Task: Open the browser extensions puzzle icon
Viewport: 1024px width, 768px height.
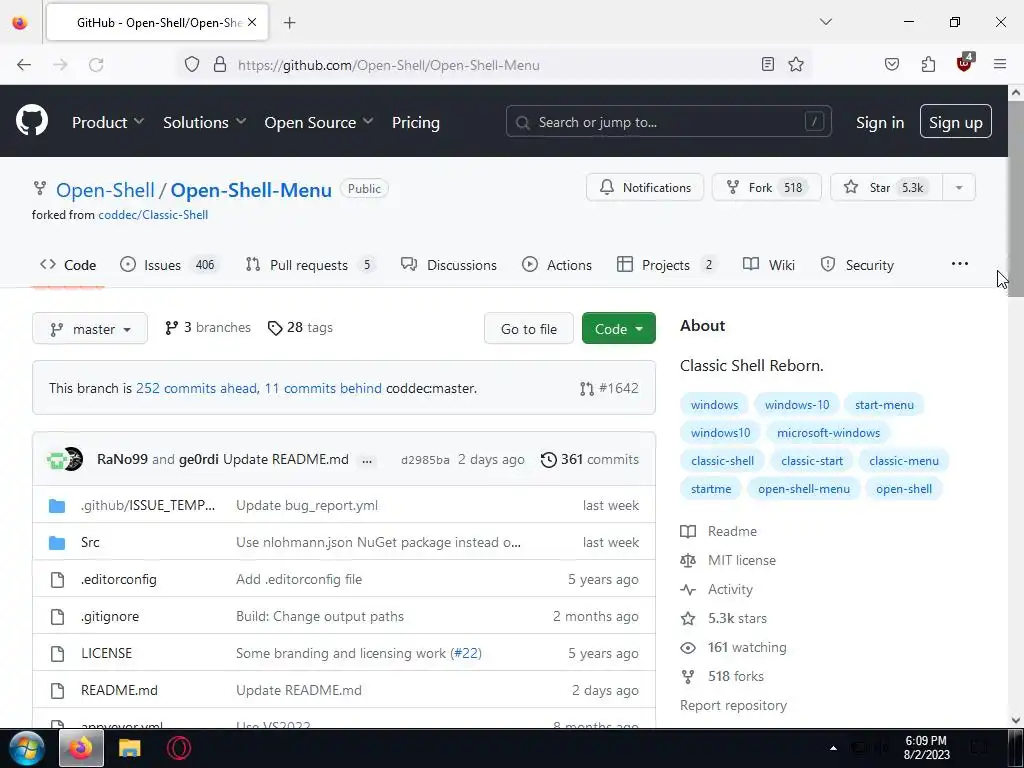Action: tap(928, 64)
